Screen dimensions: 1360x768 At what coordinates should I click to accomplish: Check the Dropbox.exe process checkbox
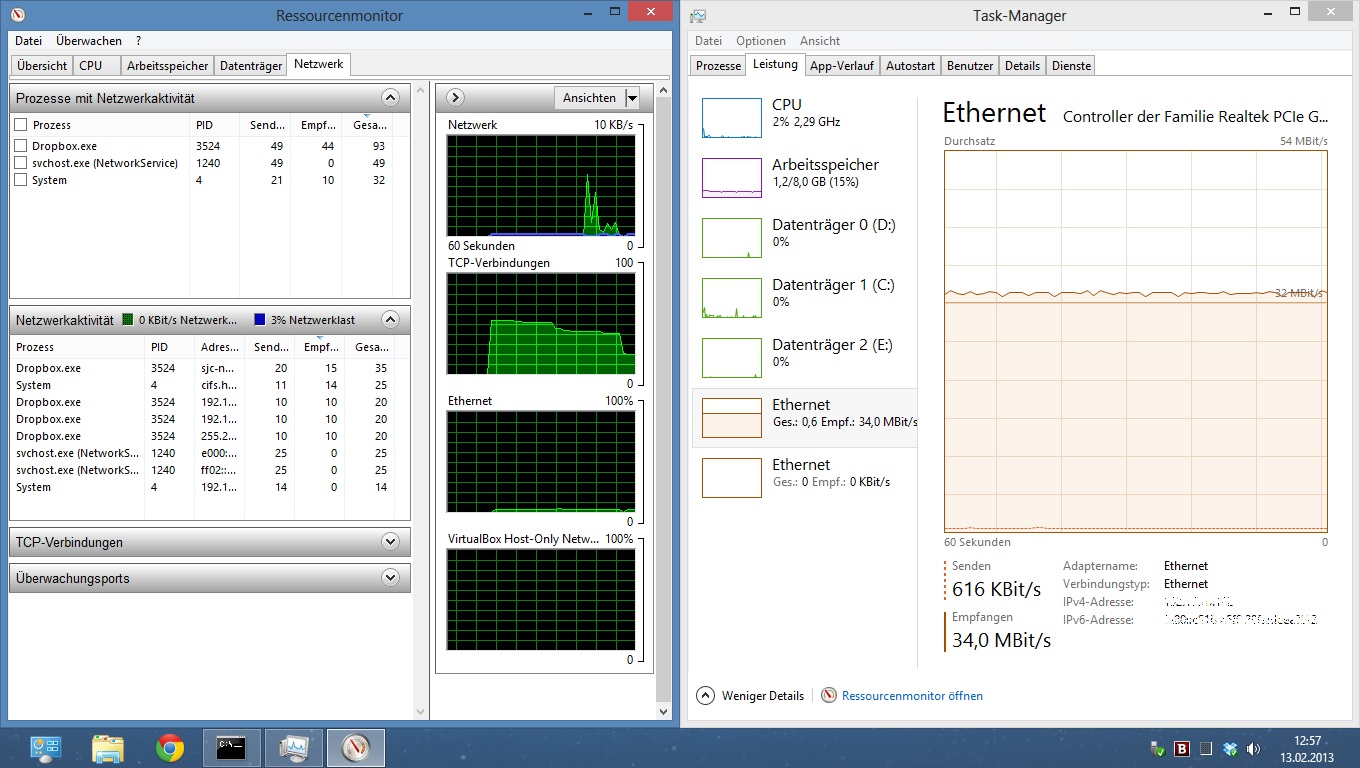click(21, 146)
